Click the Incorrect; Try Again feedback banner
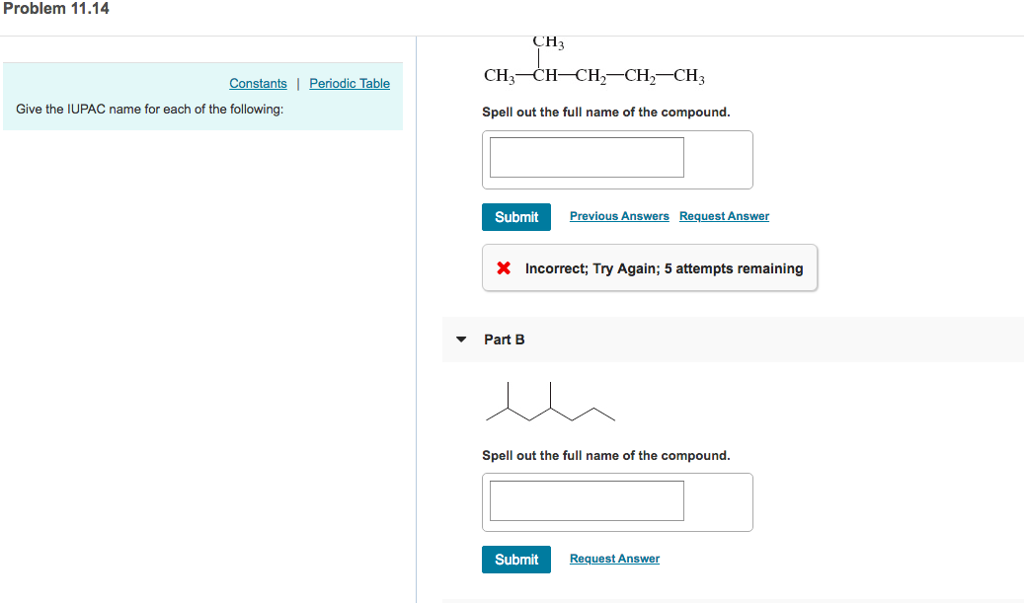This screenshot has height=603, width=1024. pyautogui.click(x=650, y=268)
